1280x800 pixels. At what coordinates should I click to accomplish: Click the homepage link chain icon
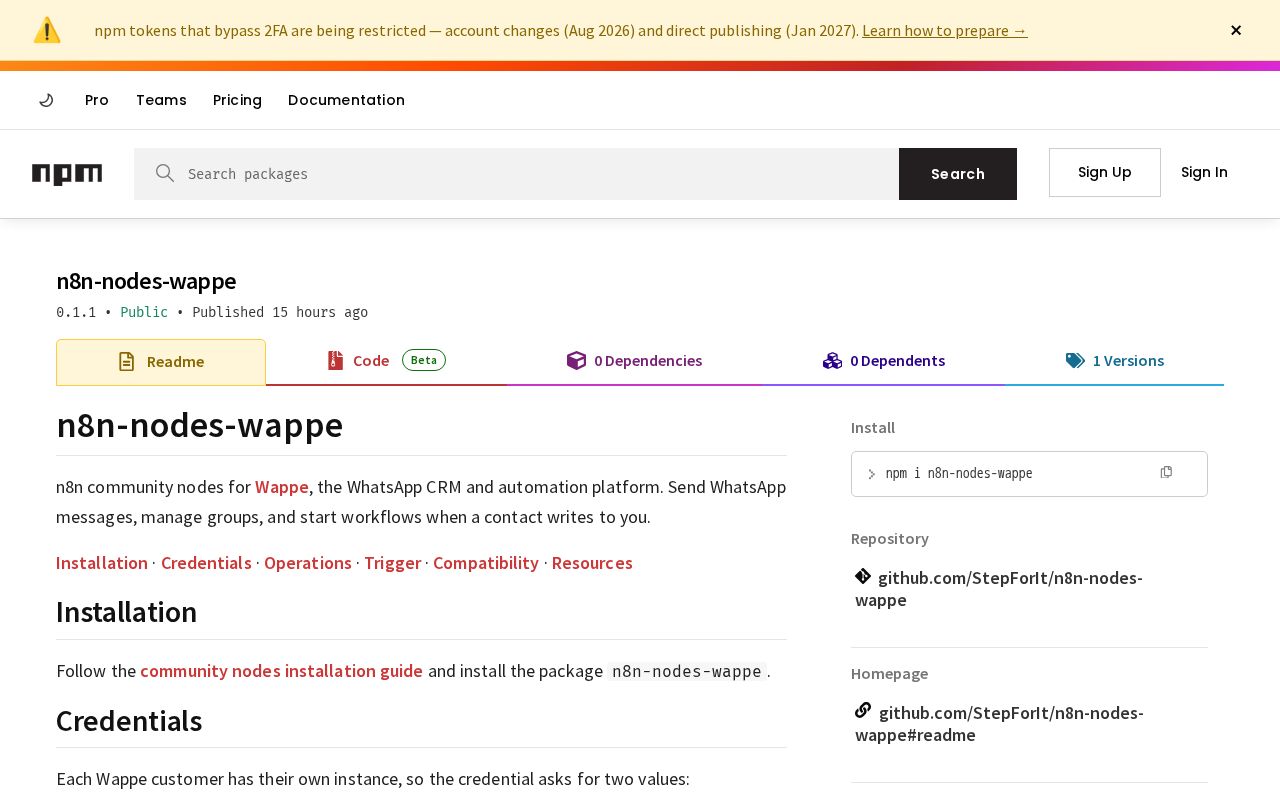(x=863, y=711)
